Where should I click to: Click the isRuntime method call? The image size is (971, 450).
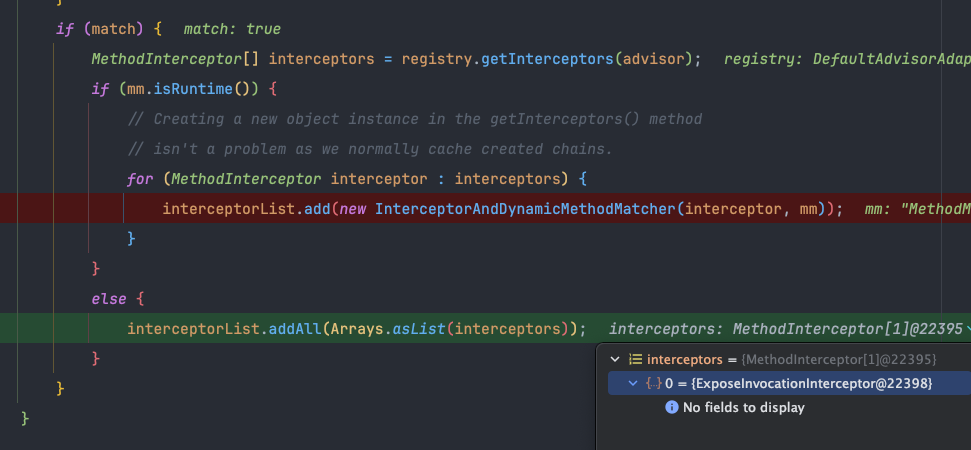pos(193,89)
